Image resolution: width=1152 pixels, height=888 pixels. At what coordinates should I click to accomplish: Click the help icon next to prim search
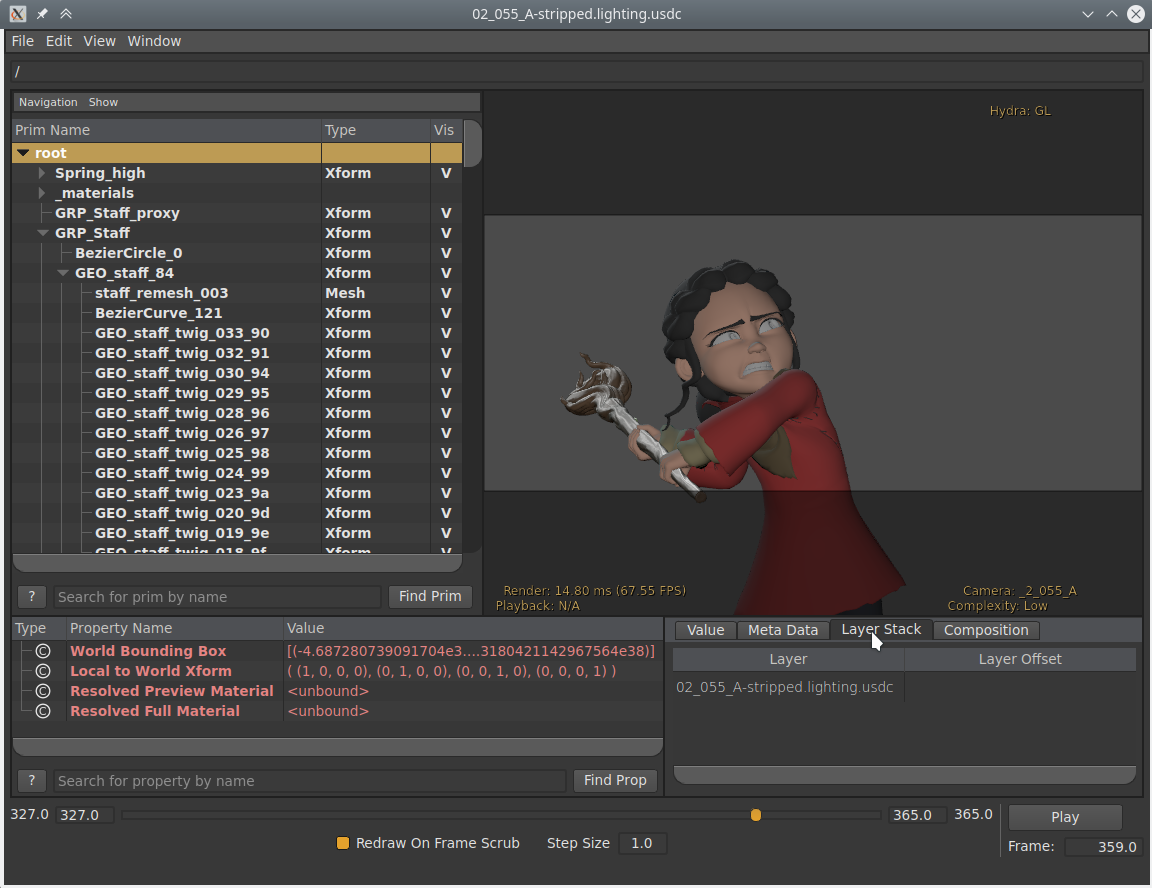coord(30,597)
